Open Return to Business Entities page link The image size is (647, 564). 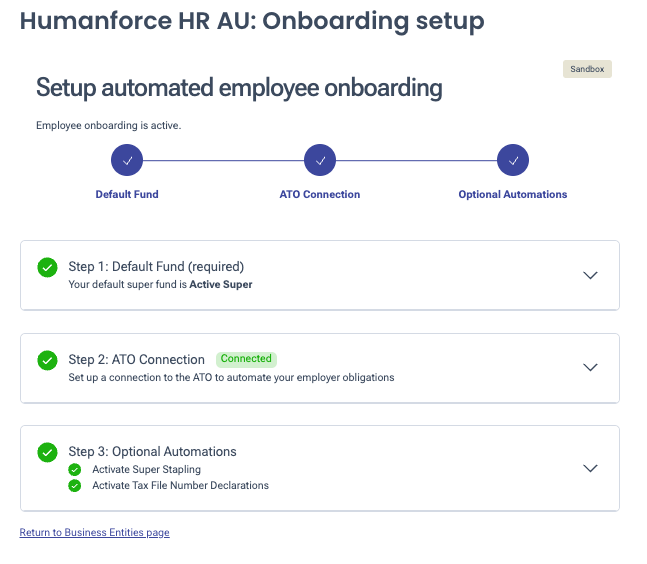point(95,533)
